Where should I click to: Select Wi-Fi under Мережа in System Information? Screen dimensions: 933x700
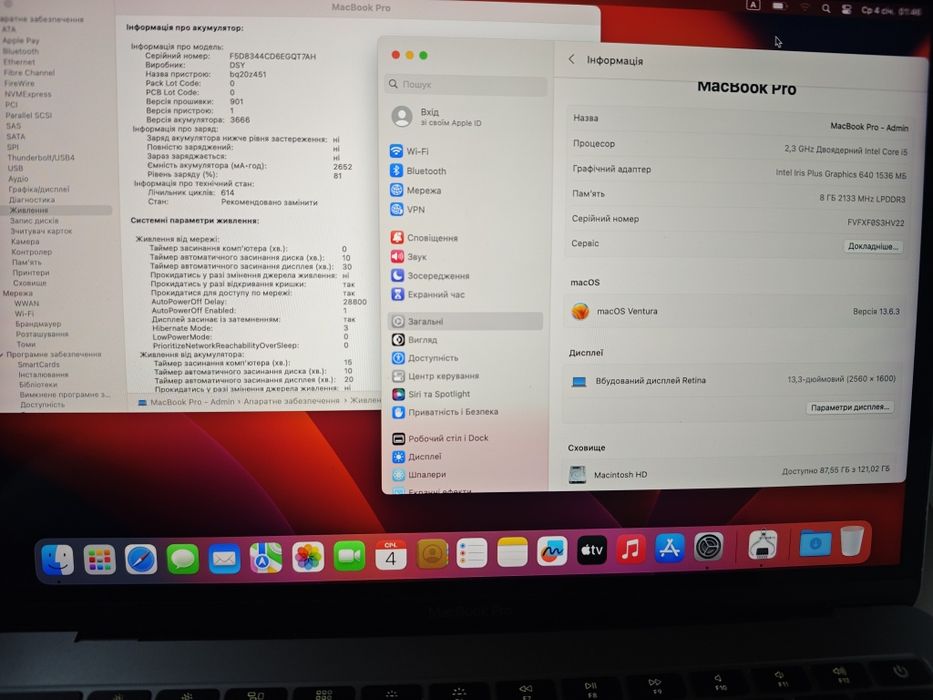tap(24, 314)
